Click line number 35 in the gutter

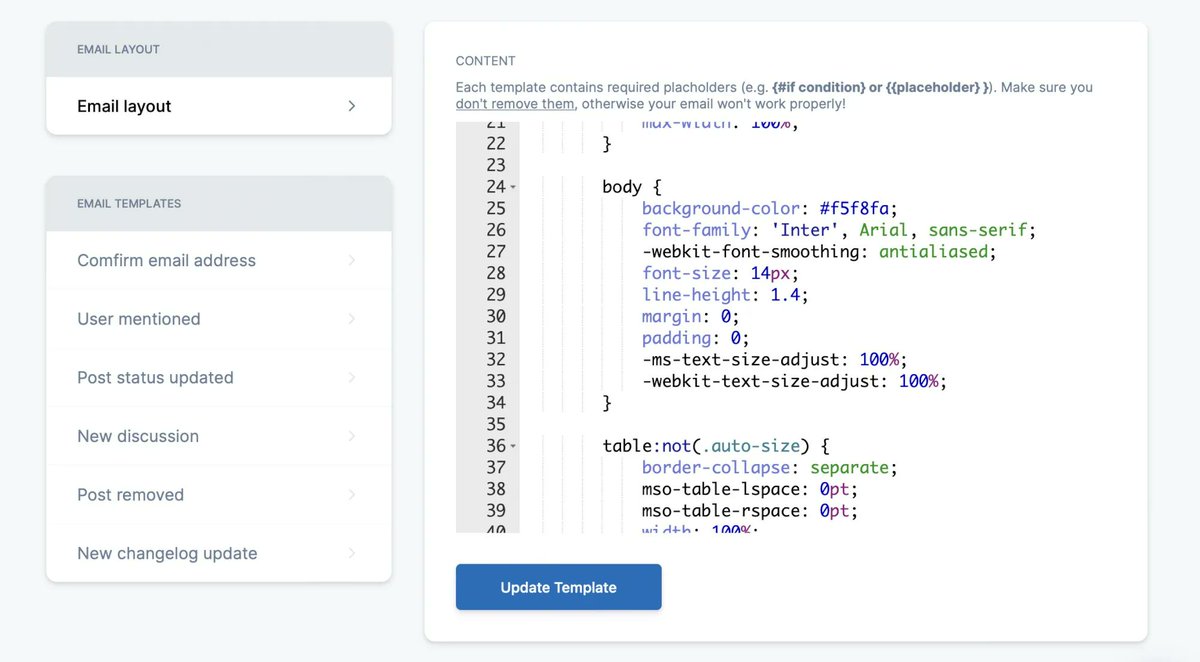click(495, 424)
